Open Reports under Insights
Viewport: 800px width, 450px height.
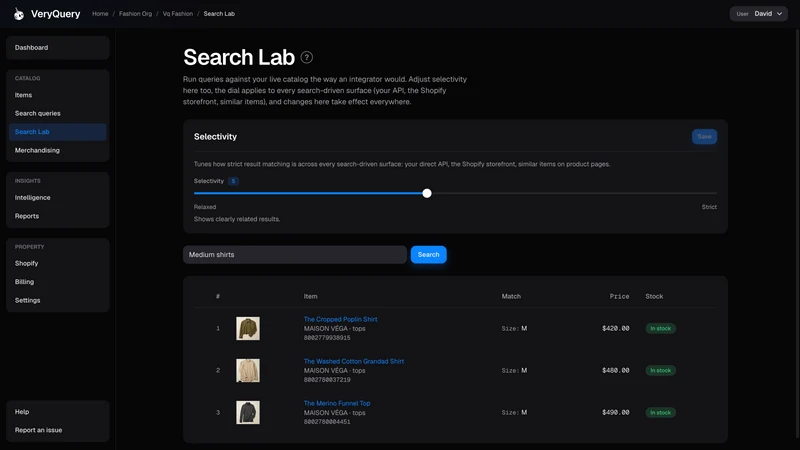[x=58, y=216]
